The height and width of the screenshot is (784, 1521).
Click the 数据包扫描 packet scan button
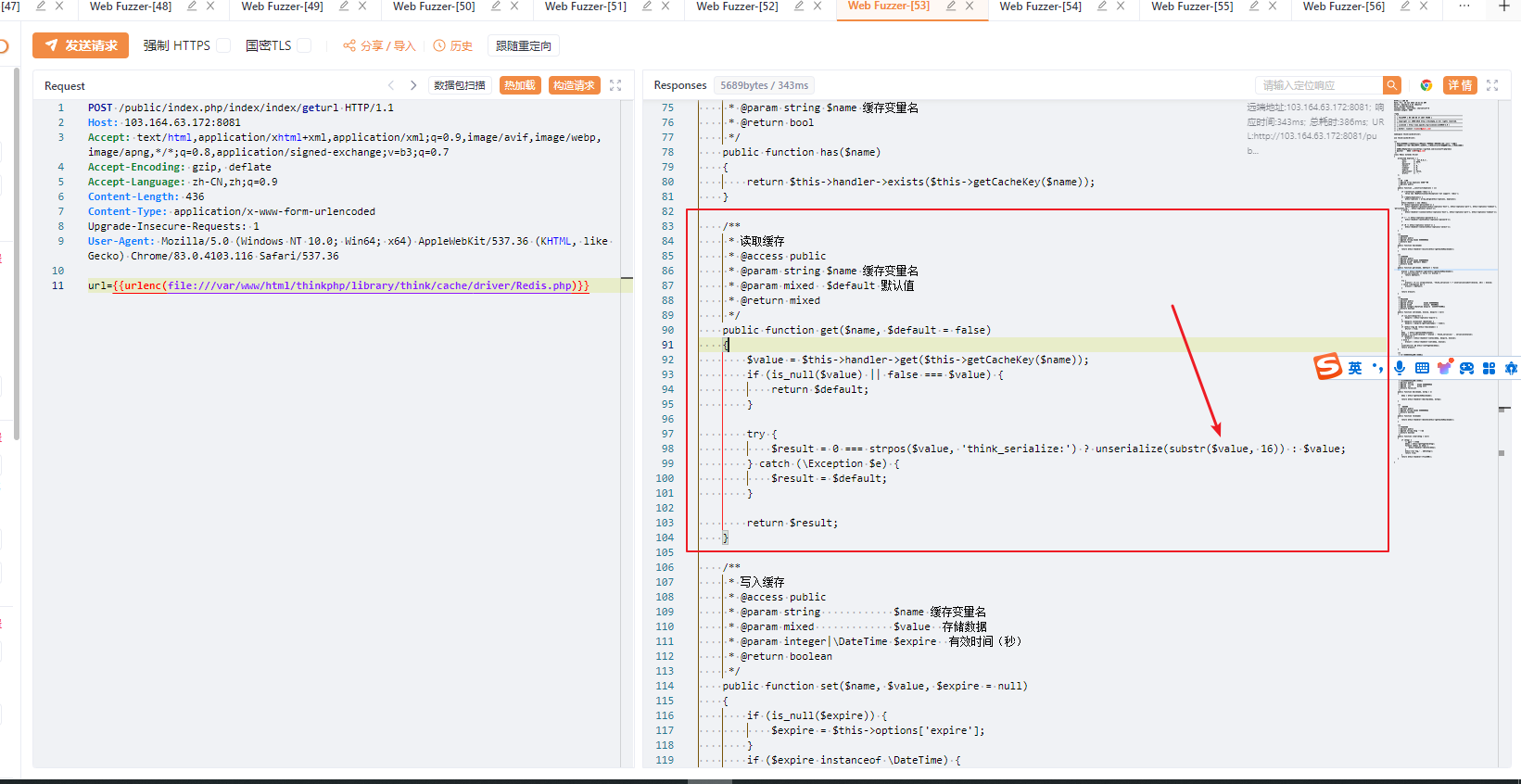click(460, 85)
